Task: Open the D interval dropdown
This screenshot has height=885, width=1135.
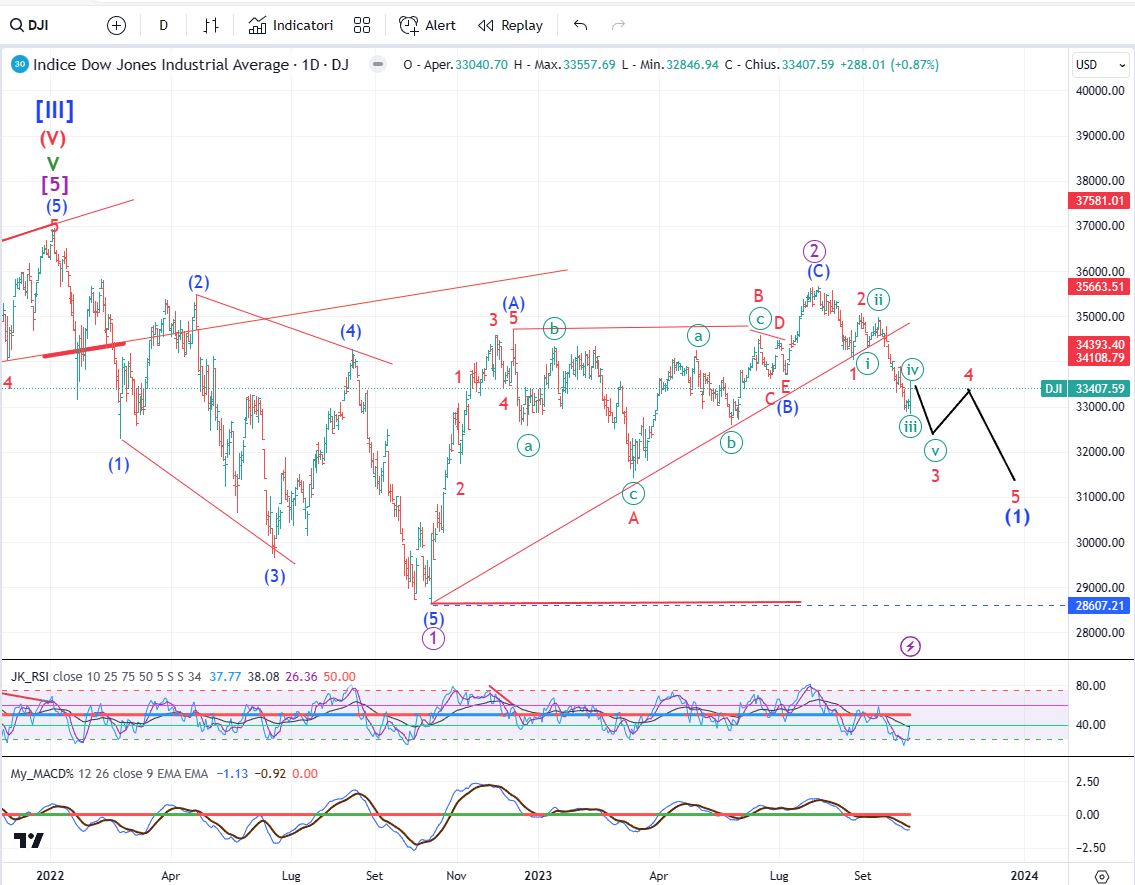Action: click(164, 25)
